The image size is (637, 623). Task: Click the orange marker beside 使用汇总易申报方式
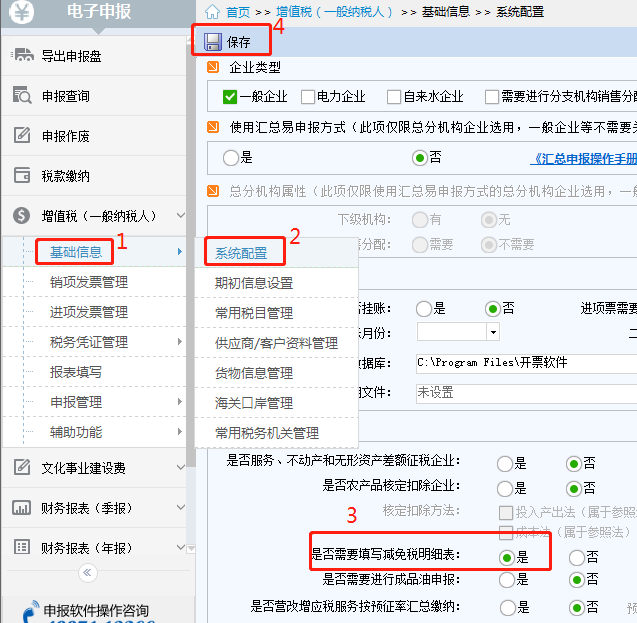point(213,127)
